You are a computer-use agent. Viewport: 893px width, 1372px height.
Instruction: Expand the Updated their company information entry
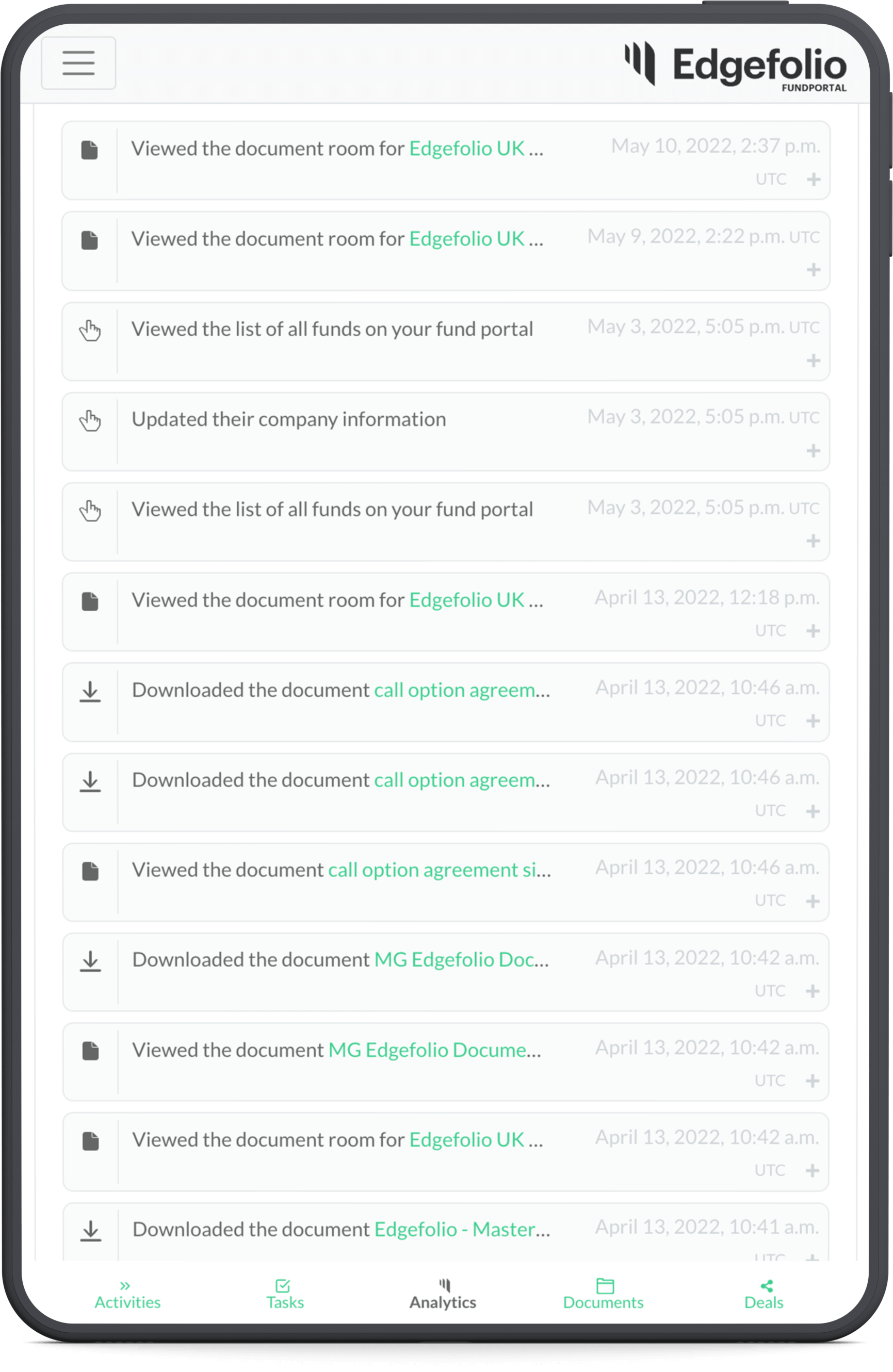pyautogui.click(x=814, y=450)
